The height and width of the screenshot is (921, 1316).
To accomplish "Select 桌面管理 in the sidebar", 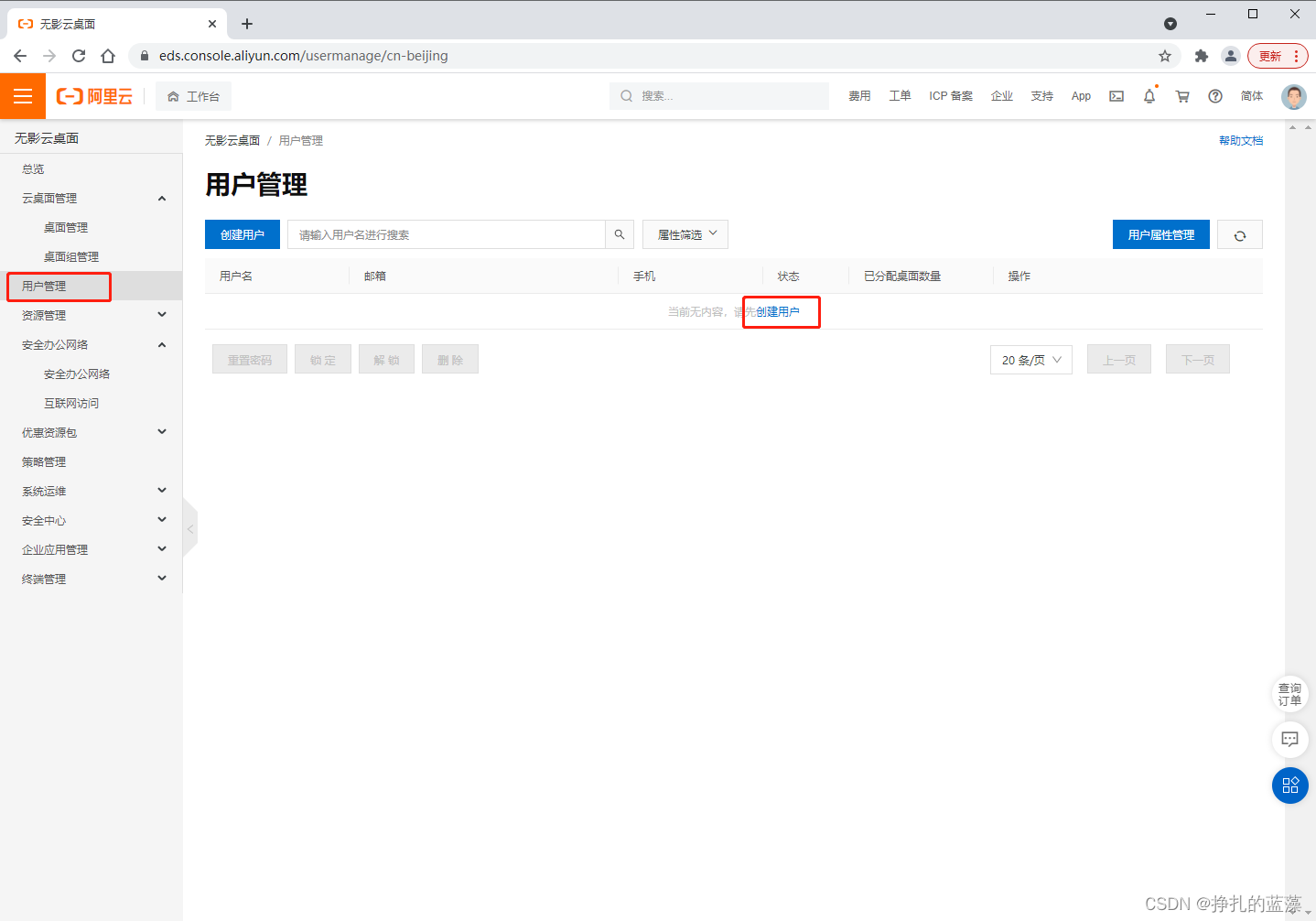I will [65, 227].
